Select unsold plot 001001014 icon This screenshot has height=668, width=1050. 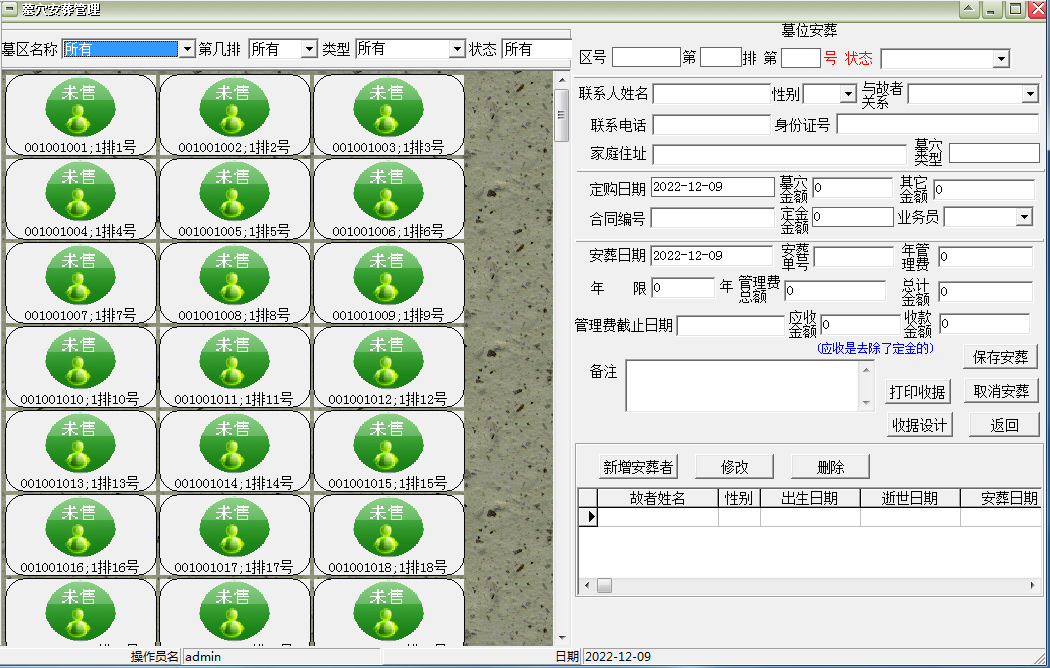tap(234, 443)
